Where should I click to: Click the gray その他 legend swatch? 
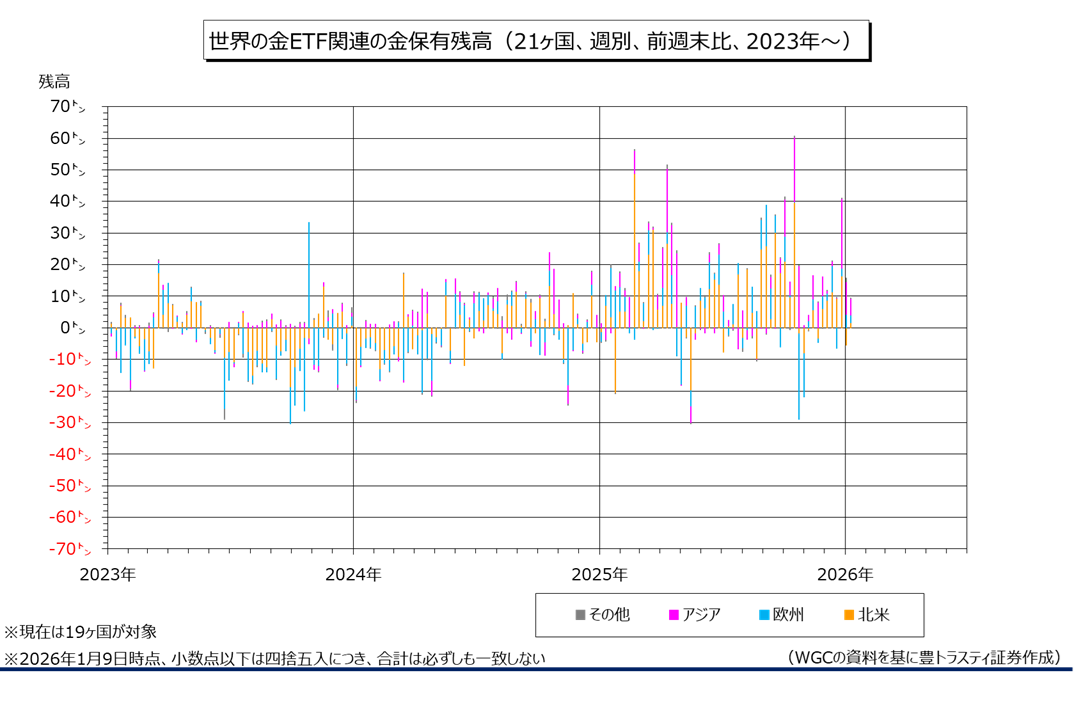coord(578,615)
